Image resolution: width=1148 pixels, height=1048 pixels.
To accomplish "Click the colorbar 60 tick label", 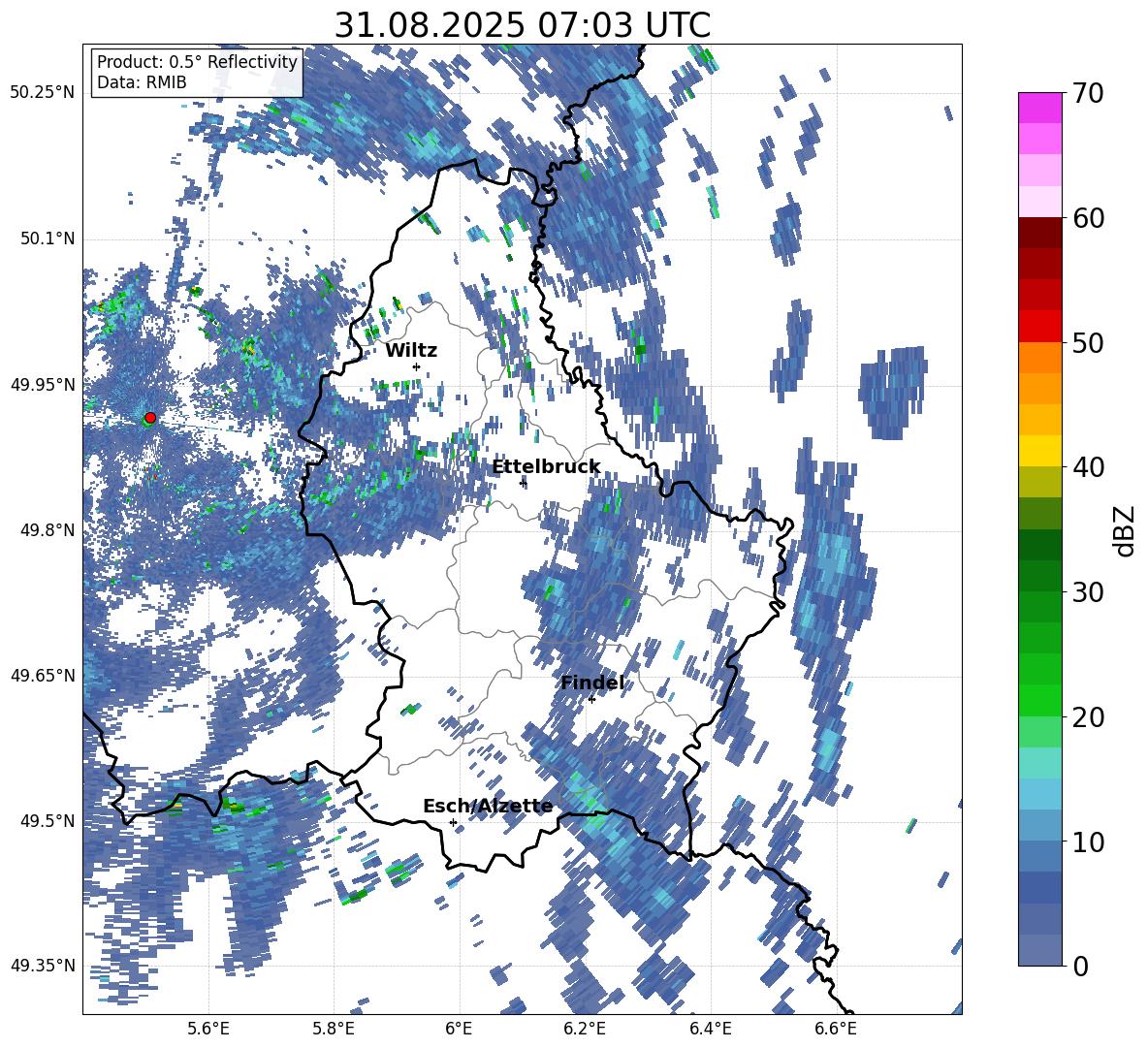I will [x=1088, y=218].
